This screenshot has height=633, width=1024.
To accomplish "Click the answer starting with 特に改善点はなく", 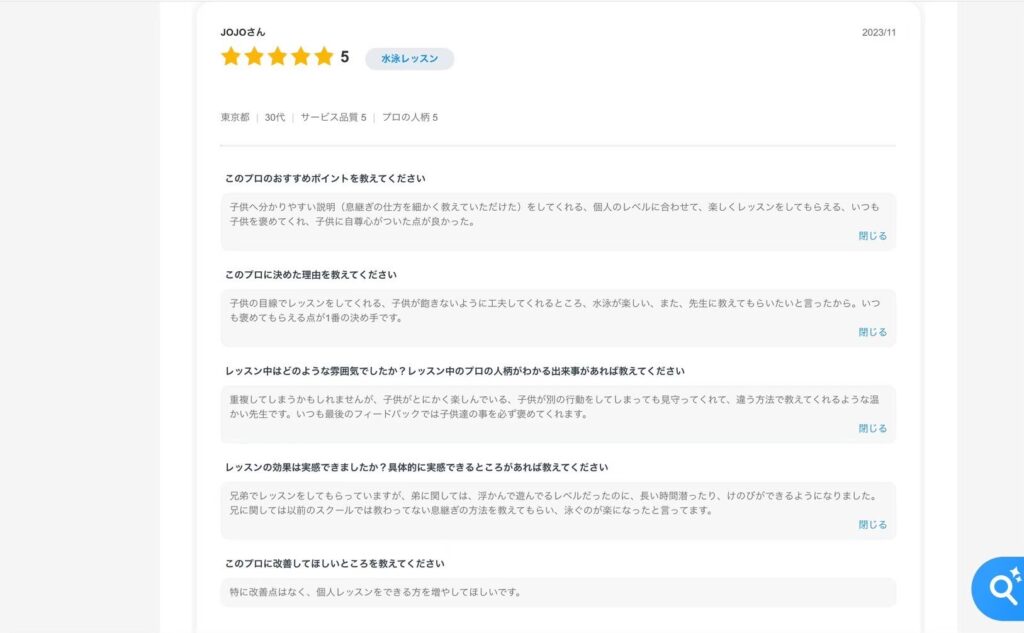I will pos(376,592).
